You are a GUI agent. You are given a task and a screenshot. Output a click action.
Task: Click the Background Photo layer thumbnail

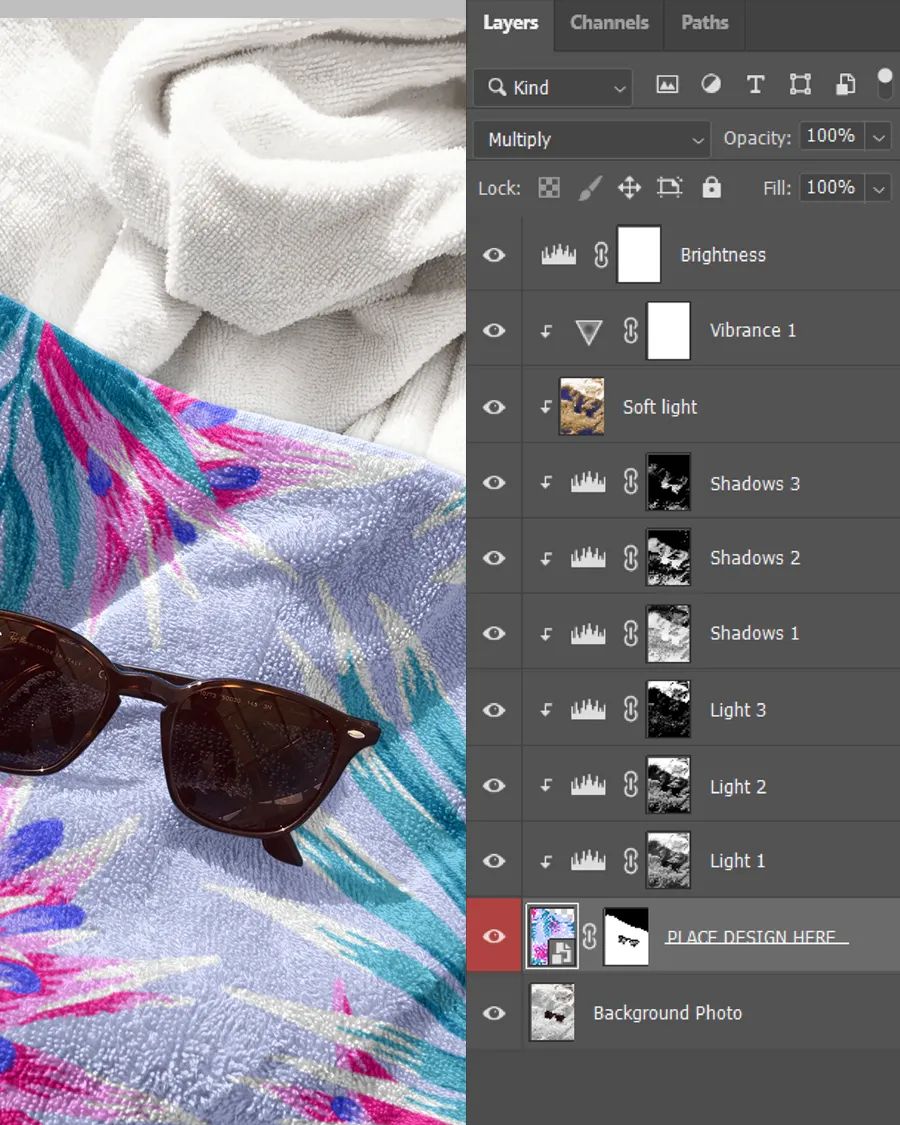pyautogui.click(x=552, y=1012)
